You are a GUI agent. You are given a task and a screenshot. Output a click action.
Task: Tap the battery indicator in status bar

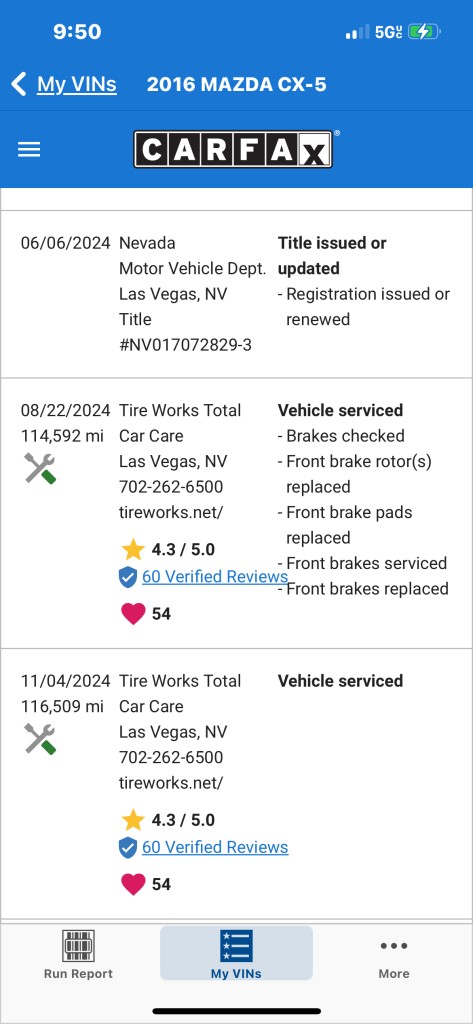coord(425,31)
